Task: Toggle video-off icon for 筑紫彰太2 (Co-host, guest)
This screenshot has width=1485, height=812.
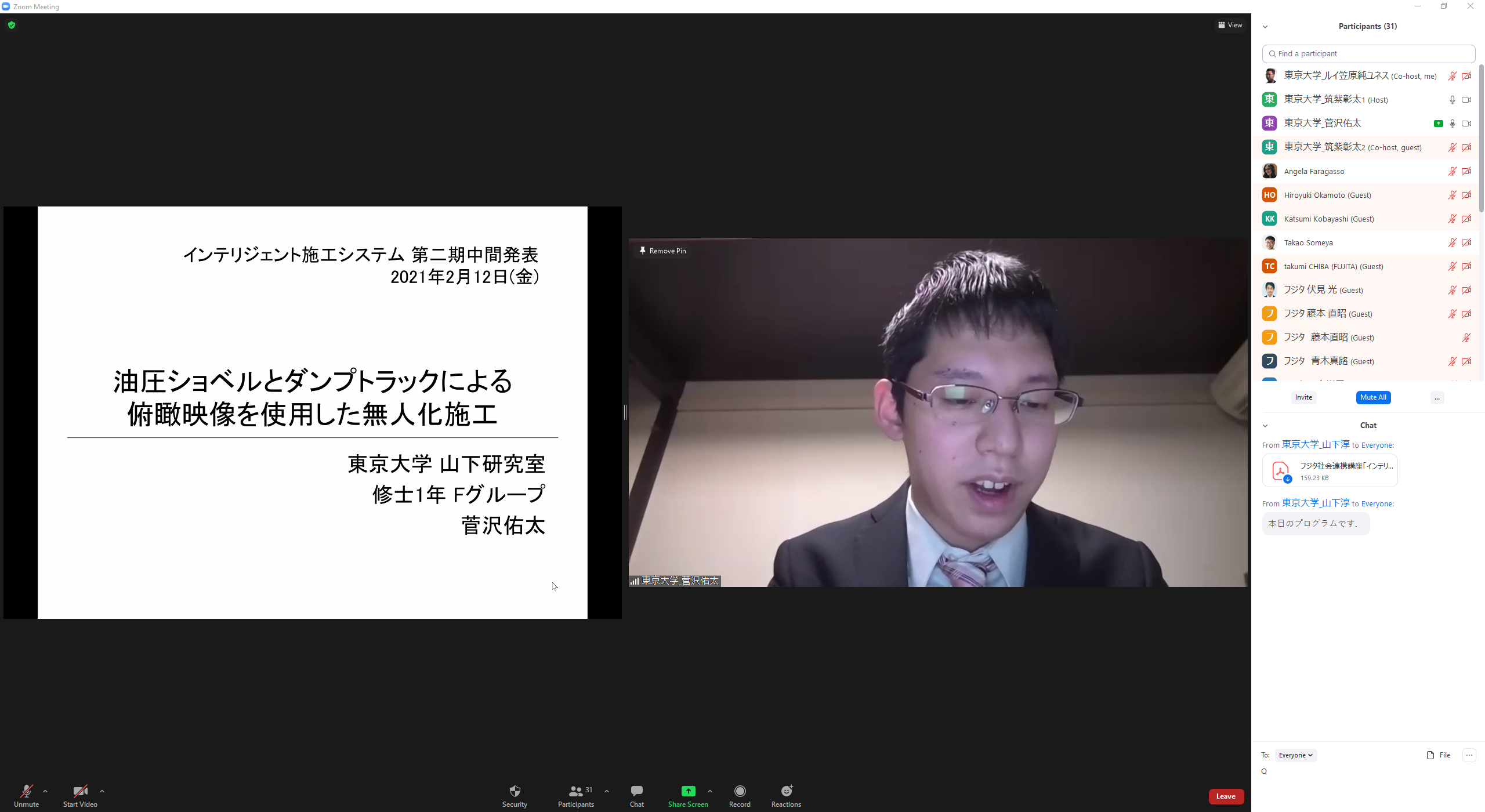Action: click(1466, 147)
